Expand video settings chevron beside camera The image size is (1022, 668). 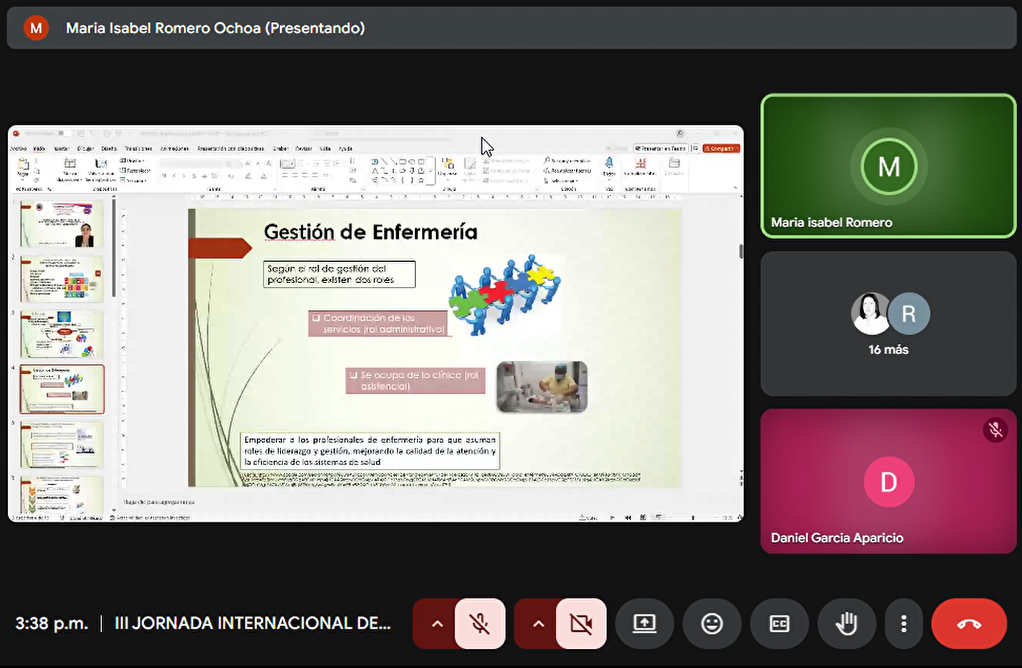pos(537,624)
